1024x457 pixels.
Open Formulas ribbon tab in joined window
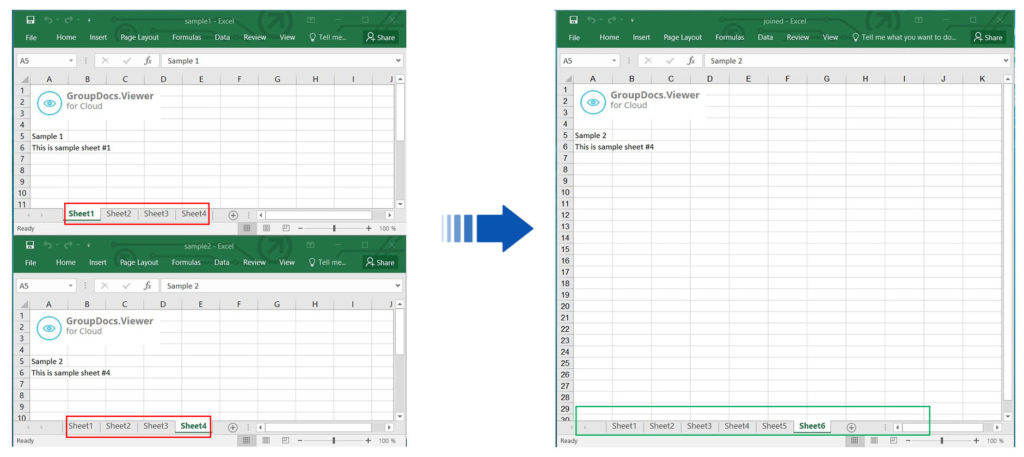pyautogui.click(x=729, y=37)
